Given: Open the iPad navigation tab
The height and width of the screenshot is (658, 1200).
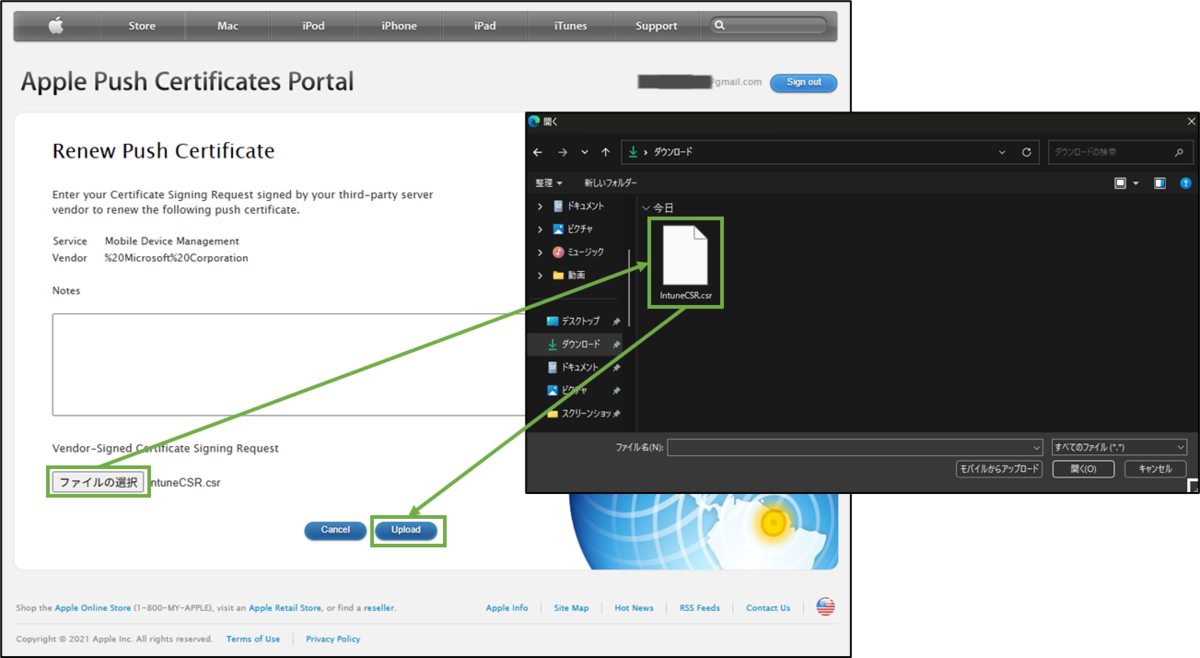Looking at the screenshot, I should tap(485, 26).
